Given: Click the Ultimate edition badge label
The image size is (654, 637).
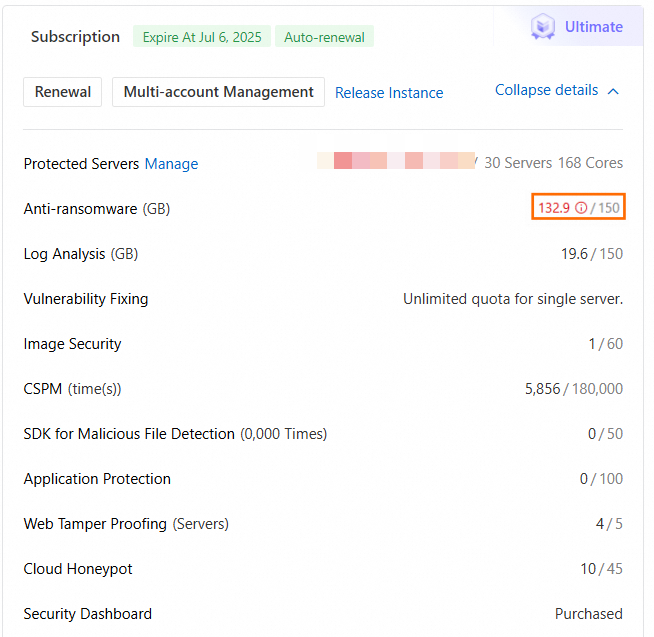Looking at the screenshot, I should [593, 27].
